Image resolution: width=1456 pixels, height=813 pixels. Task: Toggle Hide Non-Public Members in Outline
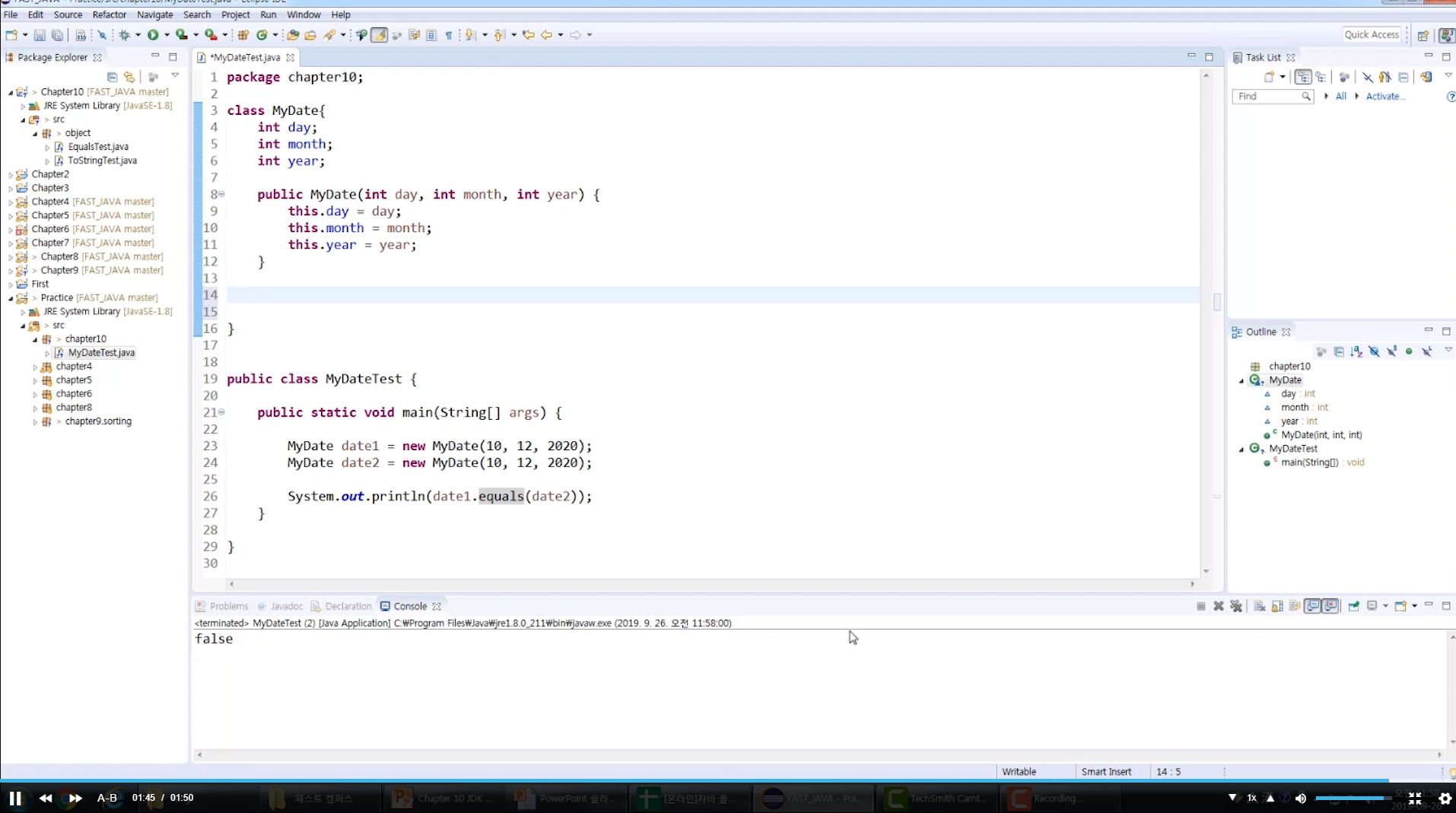[x=1409, y=351]
